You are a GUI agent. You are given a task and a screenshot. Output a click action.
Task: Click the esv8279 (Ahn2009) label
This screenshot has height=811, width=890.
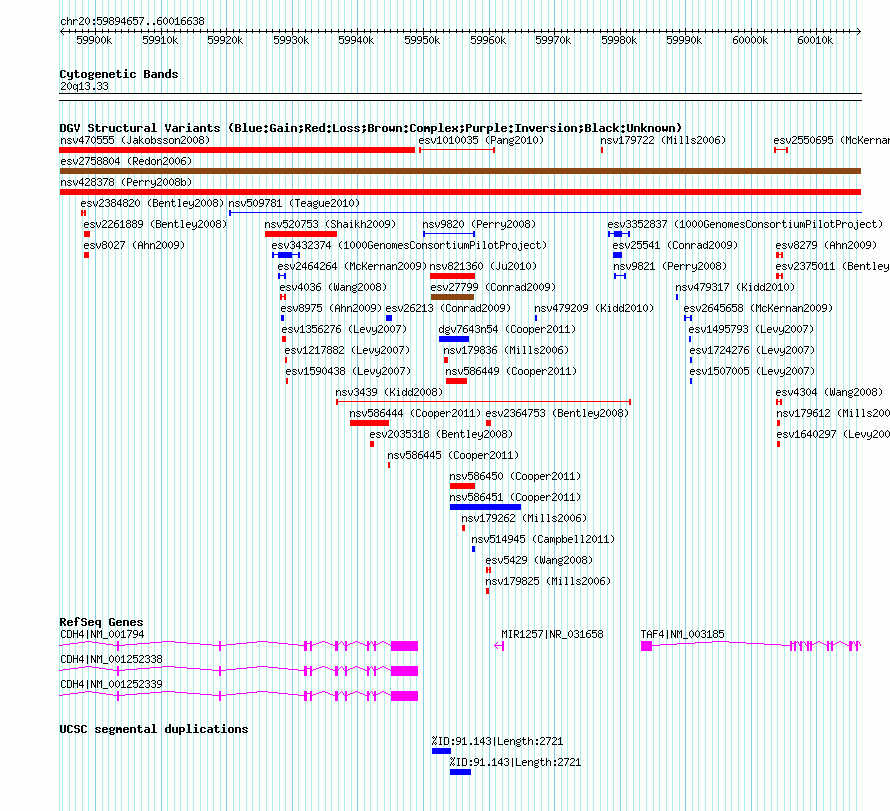826,245
